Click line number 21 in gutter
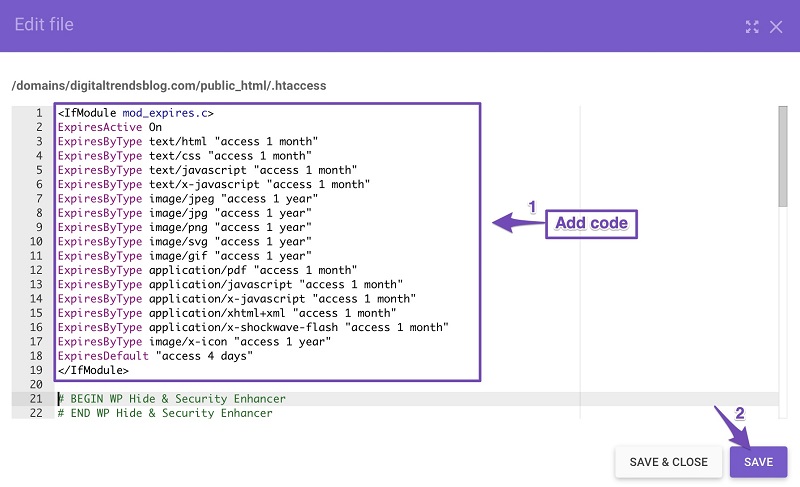 (36, 399)
